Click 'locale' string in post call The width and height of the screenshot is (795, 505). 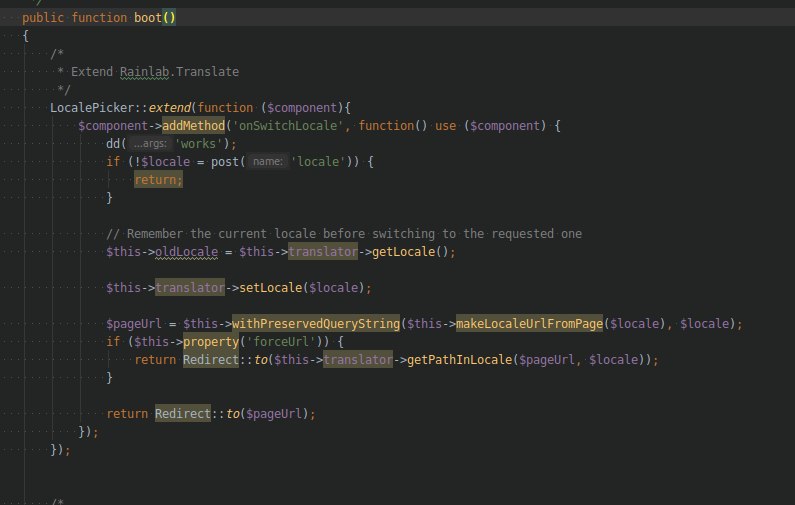click(318, 162)
